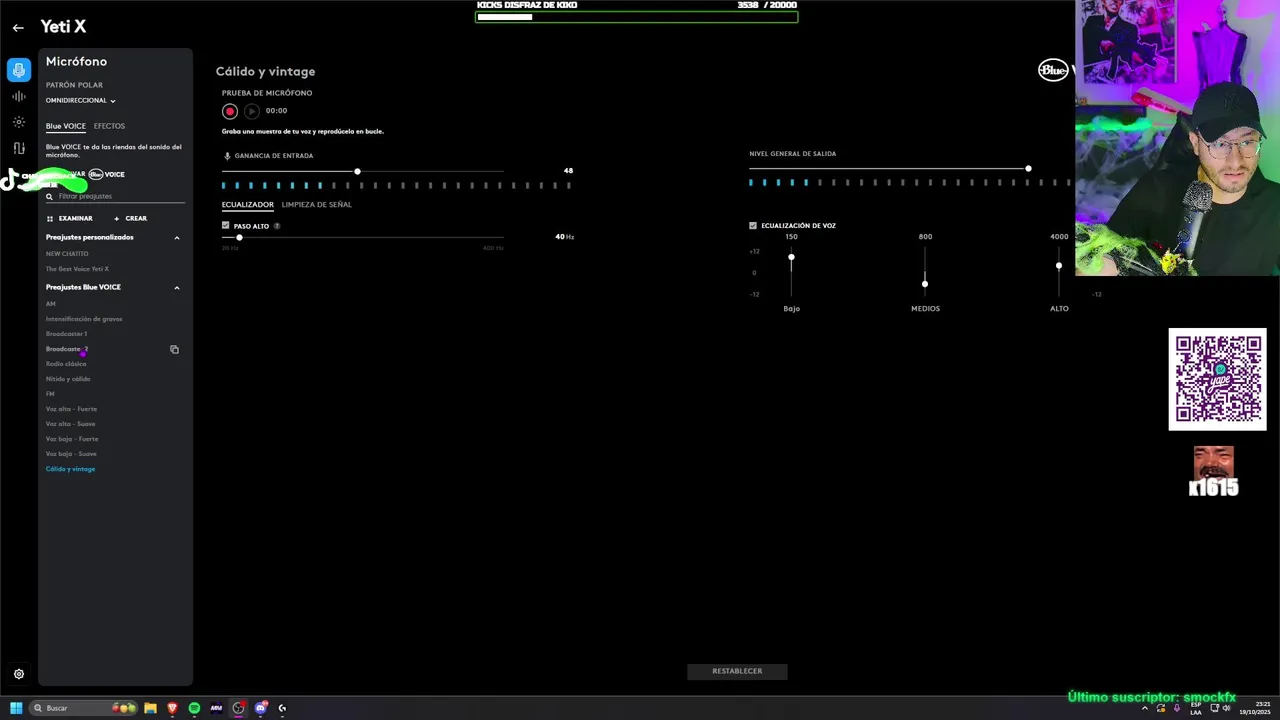Image resolution: width=1280 pixels, height=720 pixels.
Task: Open settings gear at bottom left
Action: 18,674
